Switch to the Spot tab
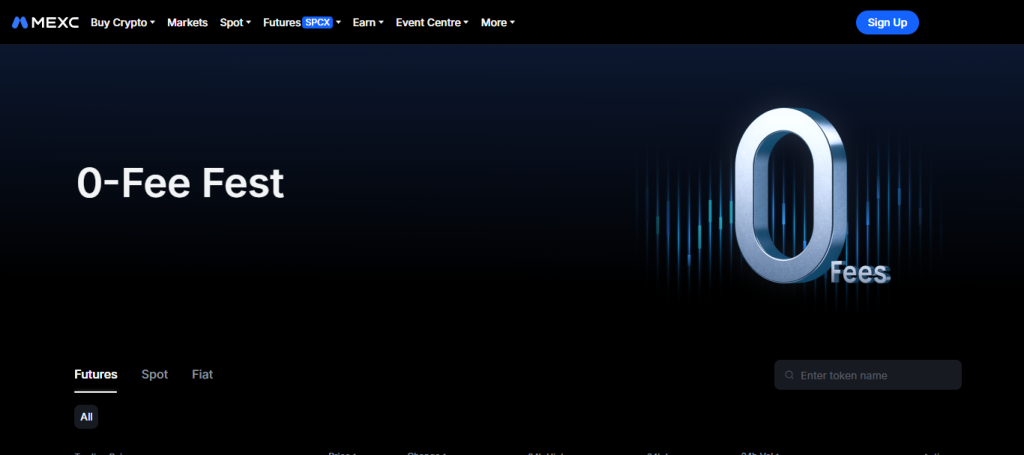Screen dimensions: 1024x455 pos(155,375)
